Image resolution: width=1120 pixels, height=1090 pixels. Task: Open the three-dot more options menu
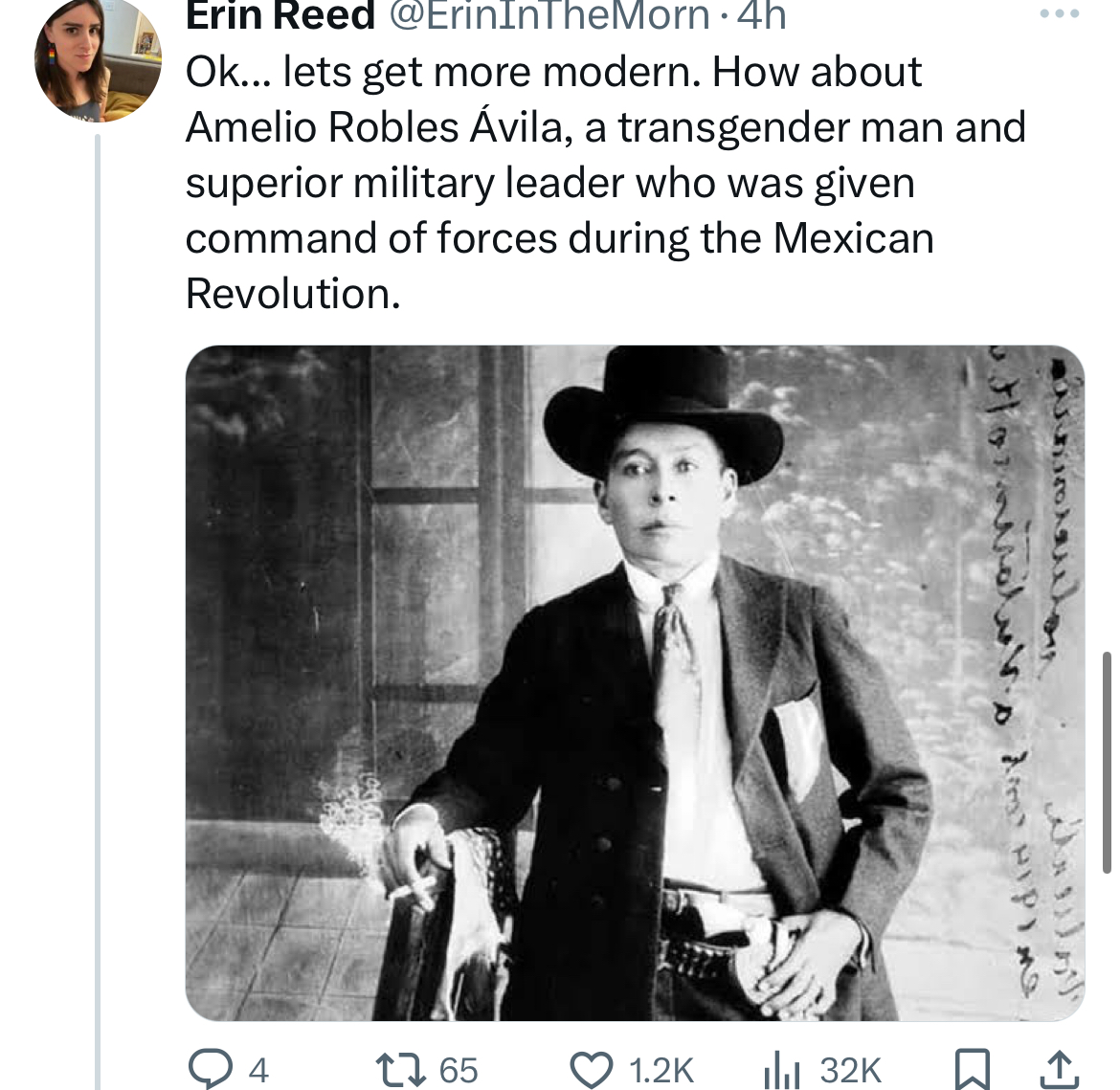pyautogui.click(x=1061, y=14)
